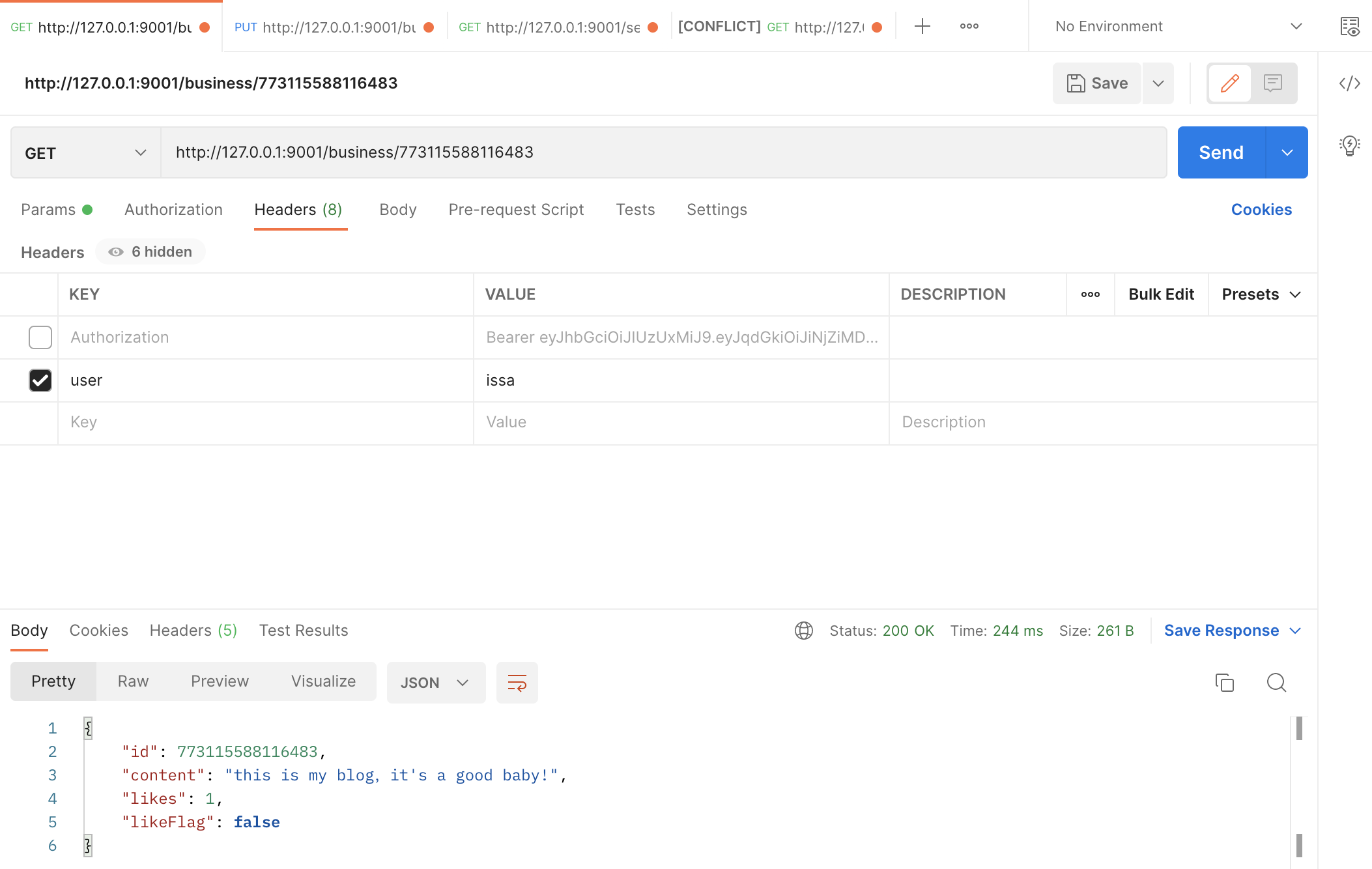Enable the empty key row checkbox

tap(39, 422)
